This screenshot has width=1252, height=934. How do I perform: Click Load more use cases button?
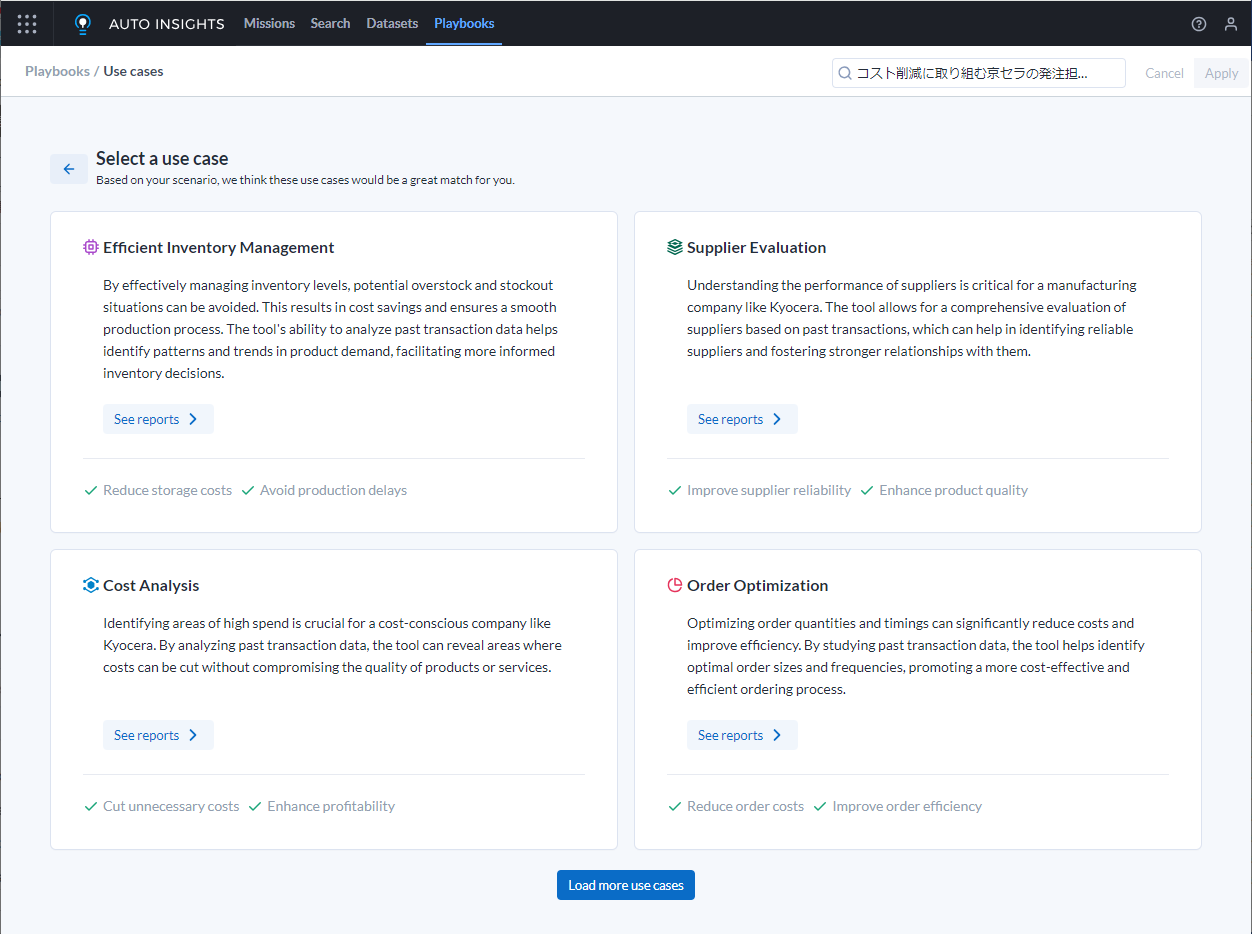[x=626, y=885]
